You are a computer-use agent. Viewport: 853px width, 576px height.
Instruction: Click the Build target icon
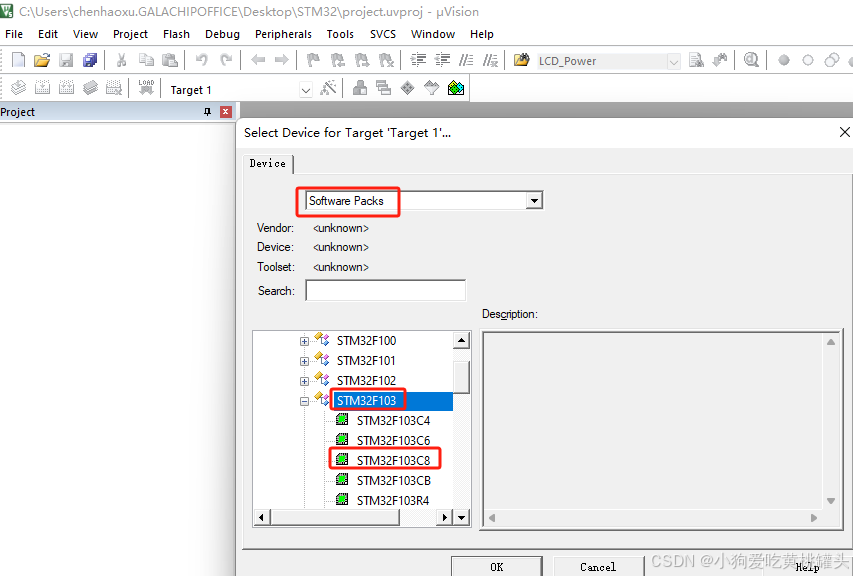pos(42,88)
